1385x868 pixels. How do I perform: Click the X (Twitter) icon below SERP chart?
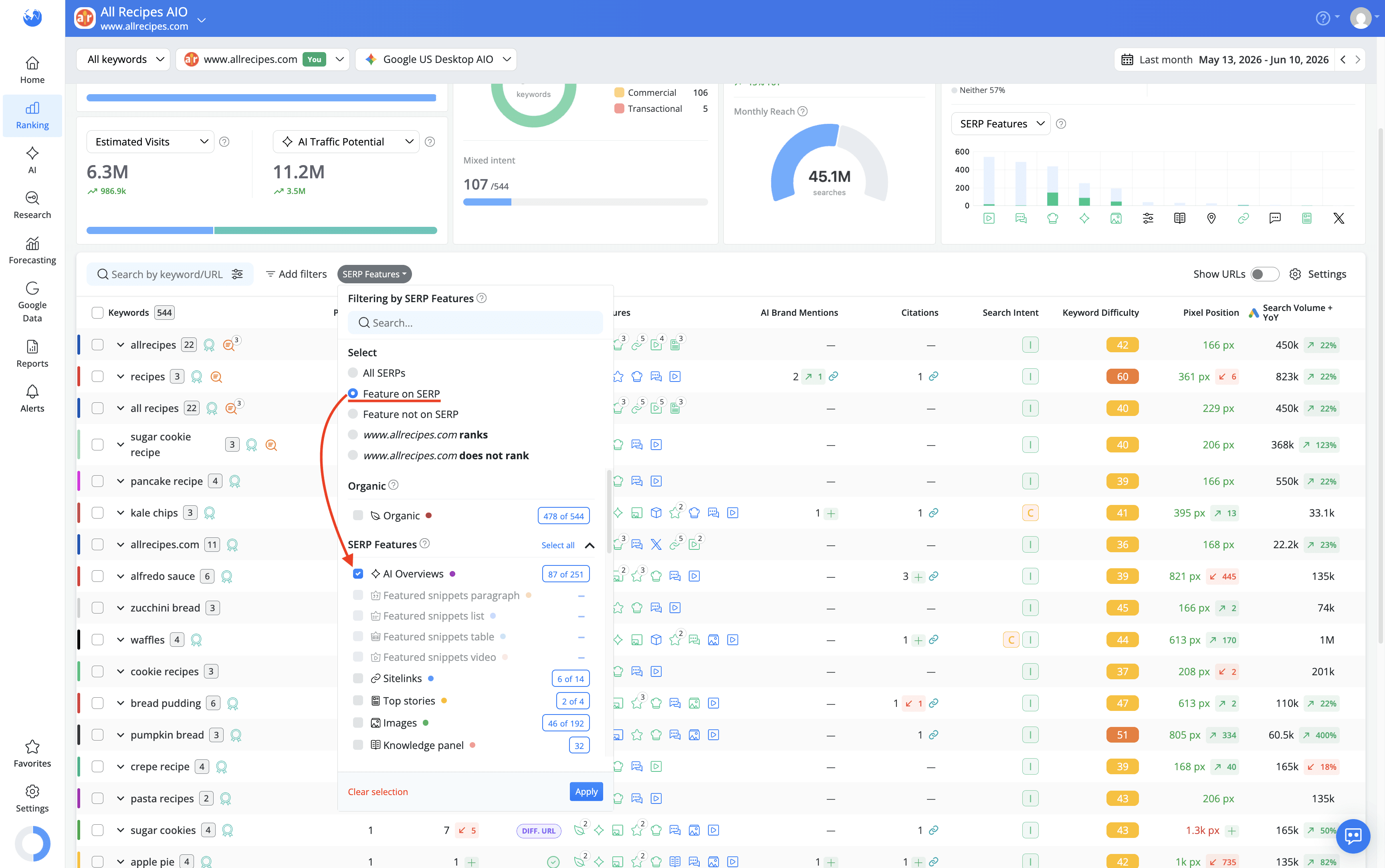click(1339, 218)
